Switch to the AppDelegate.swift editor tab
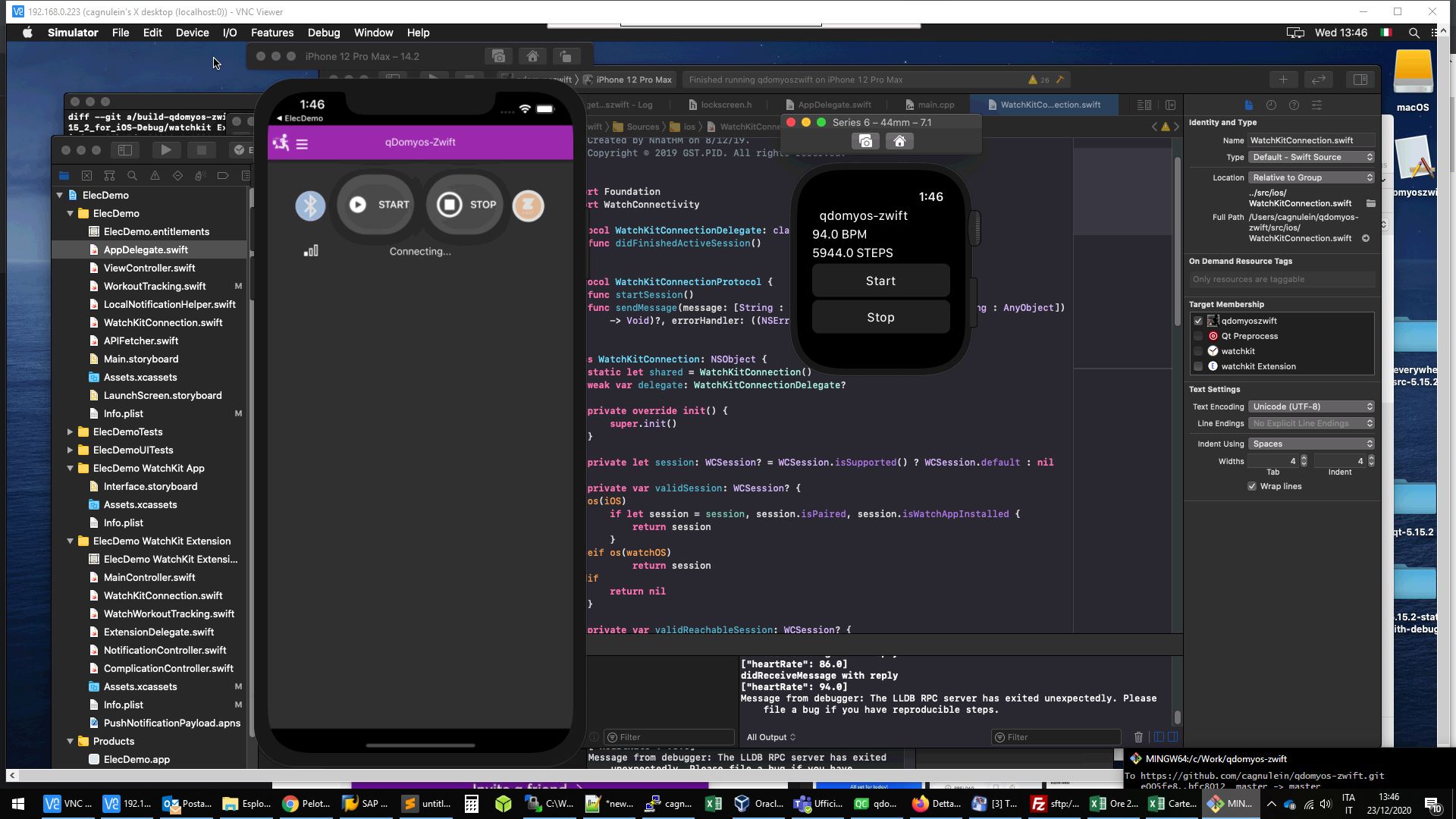Viewport: 1456px width, 819px height. [x=828, y=105]
